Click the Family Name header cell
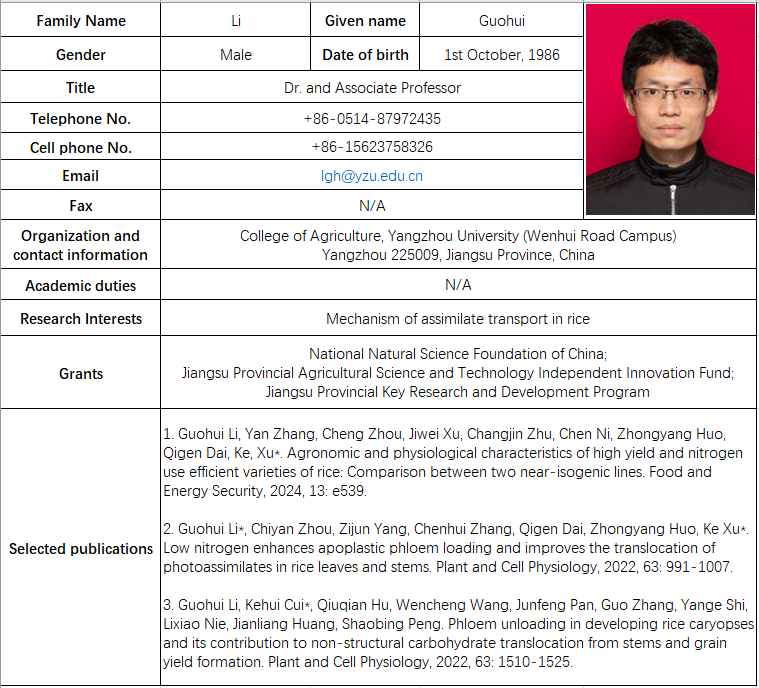 (81, 21)
